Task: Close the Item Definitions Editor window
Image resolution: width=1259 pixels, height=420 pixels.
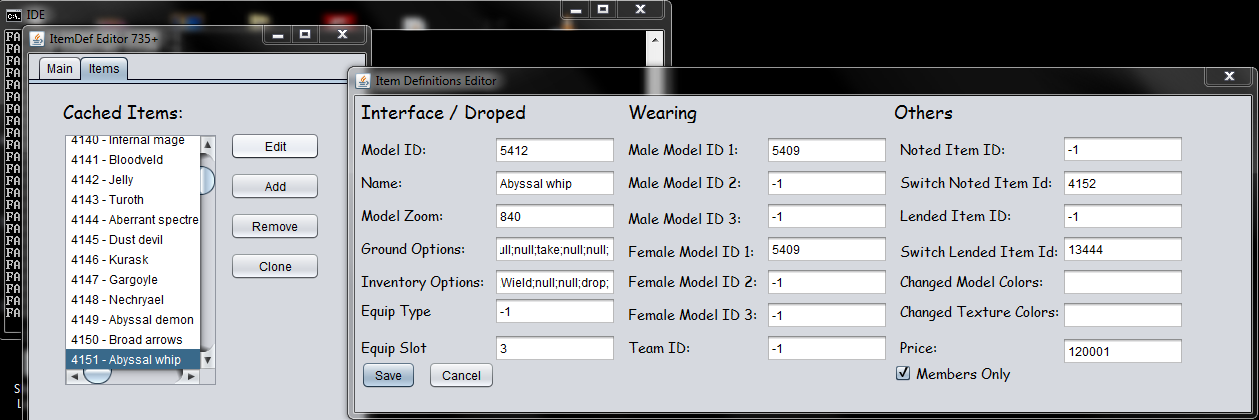Action: click(x=1228, y=76)
